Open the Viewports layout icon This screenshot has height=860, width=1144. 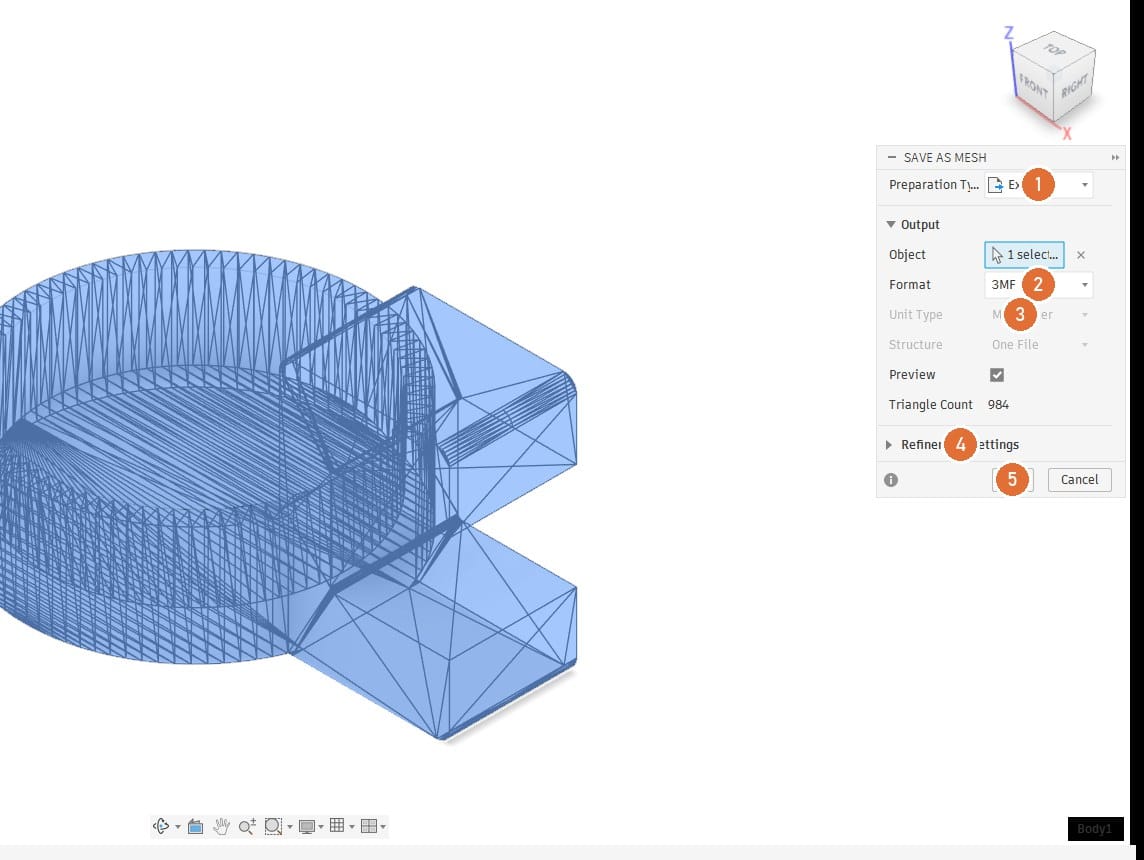tap(369, 826)
